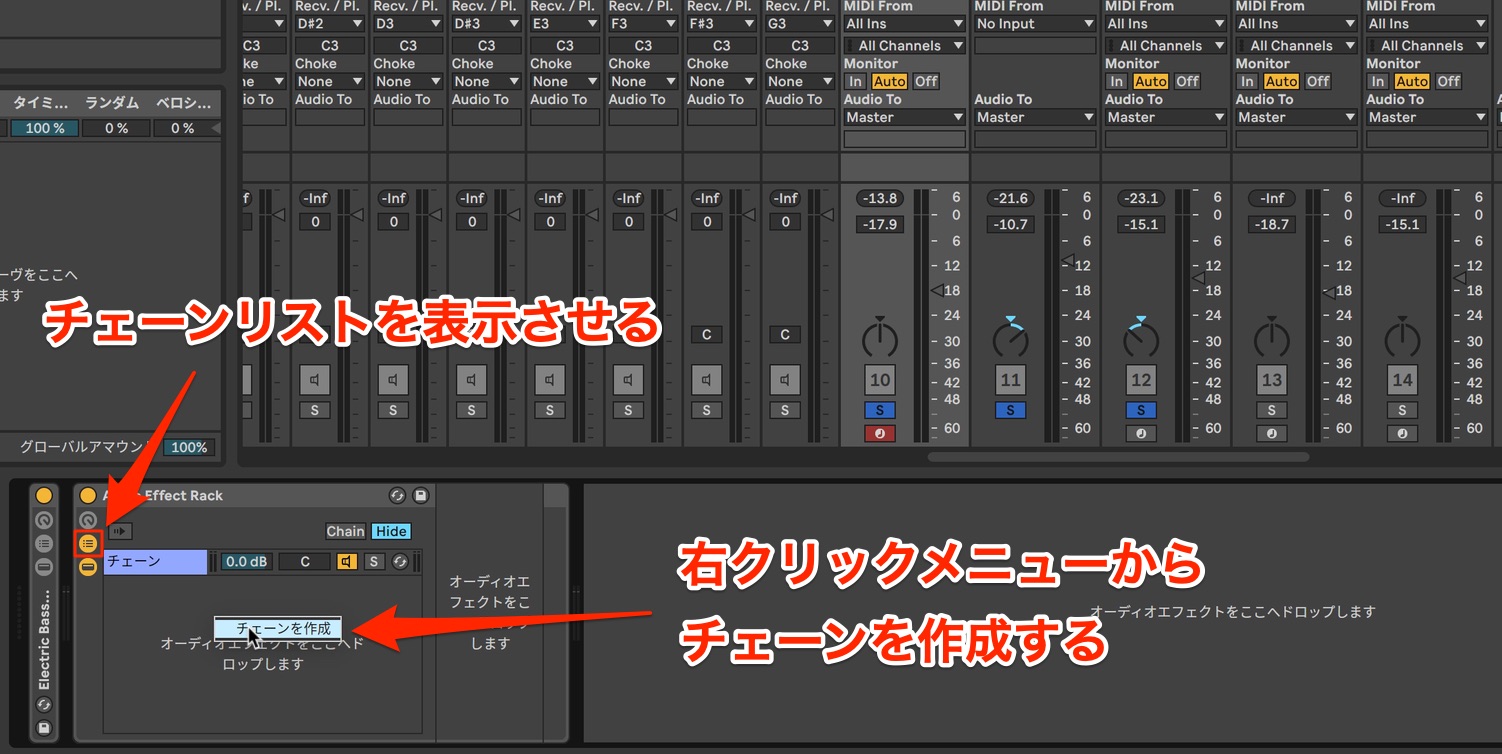Arm track 14 for recording

click(1402, 434)
